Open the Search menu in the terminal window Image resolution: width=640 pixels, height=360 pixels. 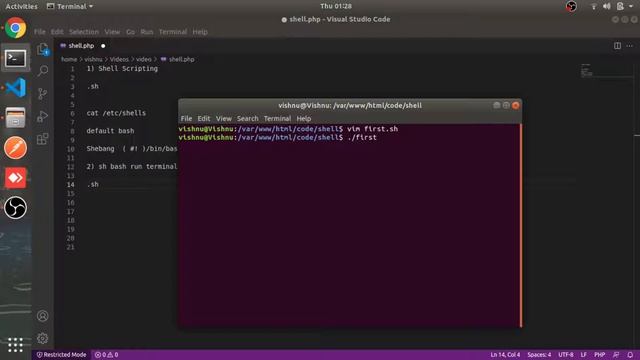click(247, 118)
